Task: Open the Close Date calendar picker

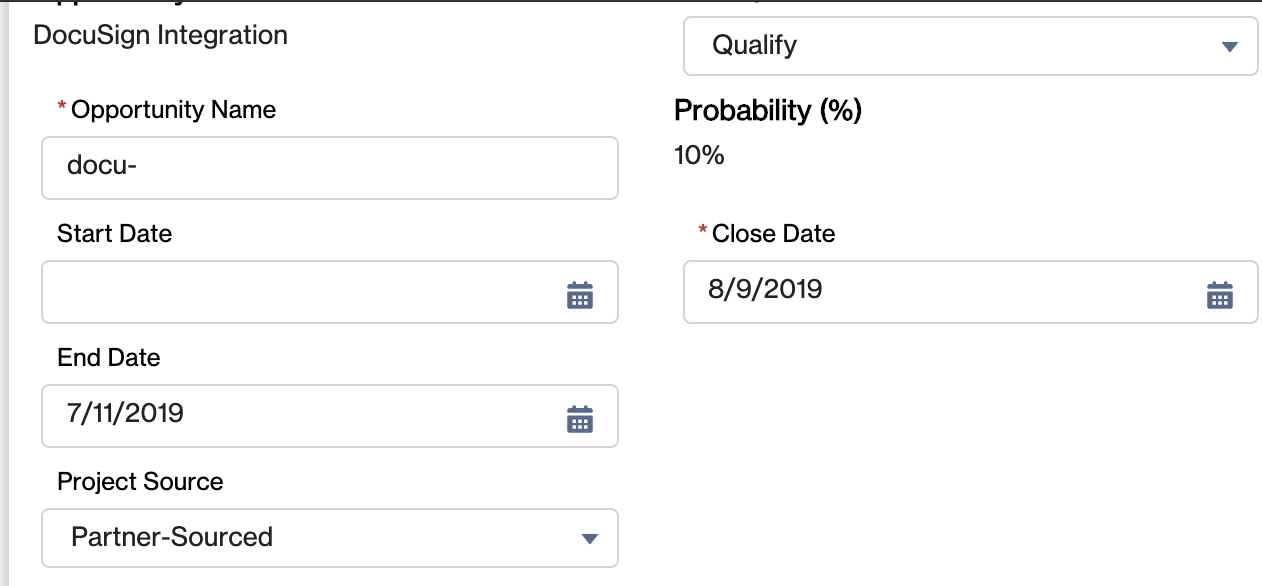Action: [x=1220, y=293]
